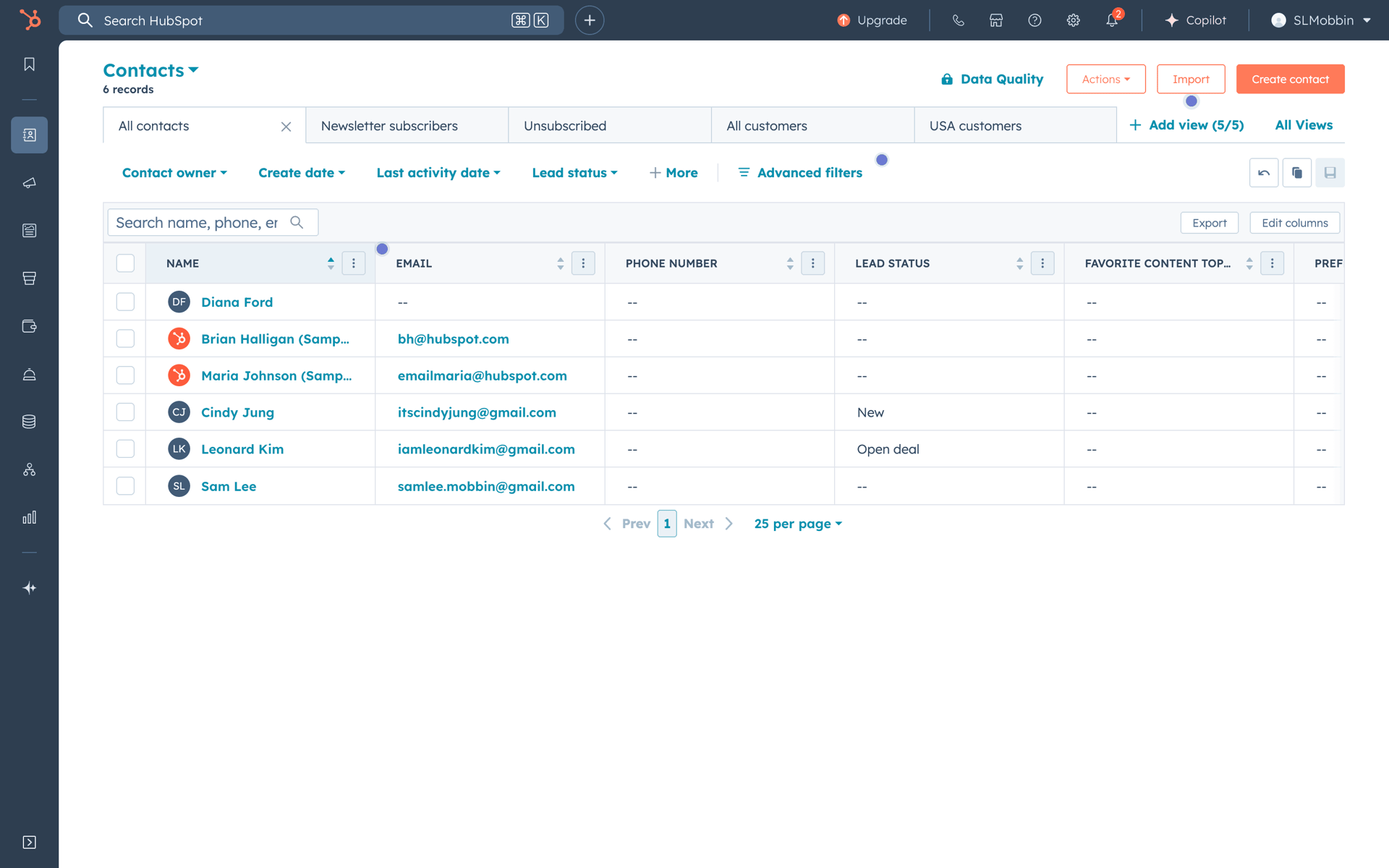Close the All contacts view tab
1389x868 pixels.
(x=286, y=127)
